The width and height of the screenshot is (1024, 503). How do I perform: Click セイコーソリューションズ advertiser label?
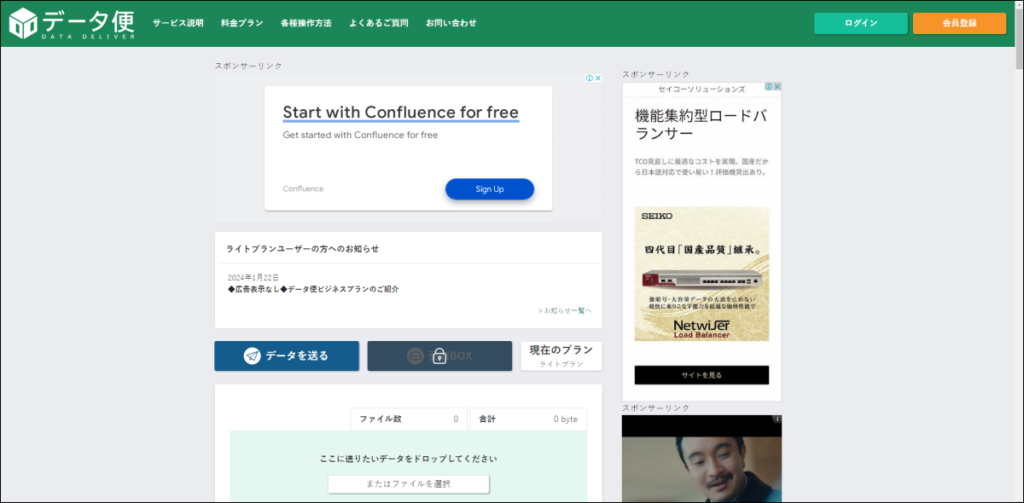(702, 88)
